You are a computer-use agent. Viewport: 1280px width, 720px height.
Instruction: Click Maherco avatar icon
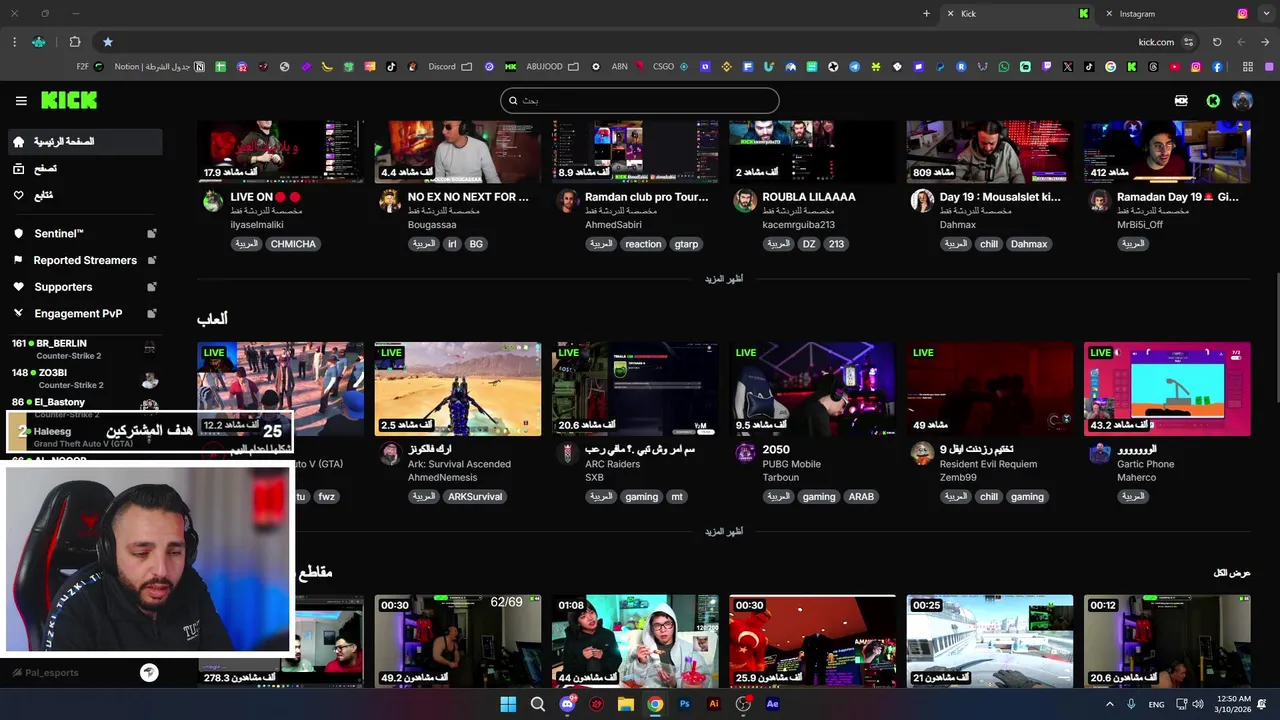pyautogui.click(x=1100, y=454)
